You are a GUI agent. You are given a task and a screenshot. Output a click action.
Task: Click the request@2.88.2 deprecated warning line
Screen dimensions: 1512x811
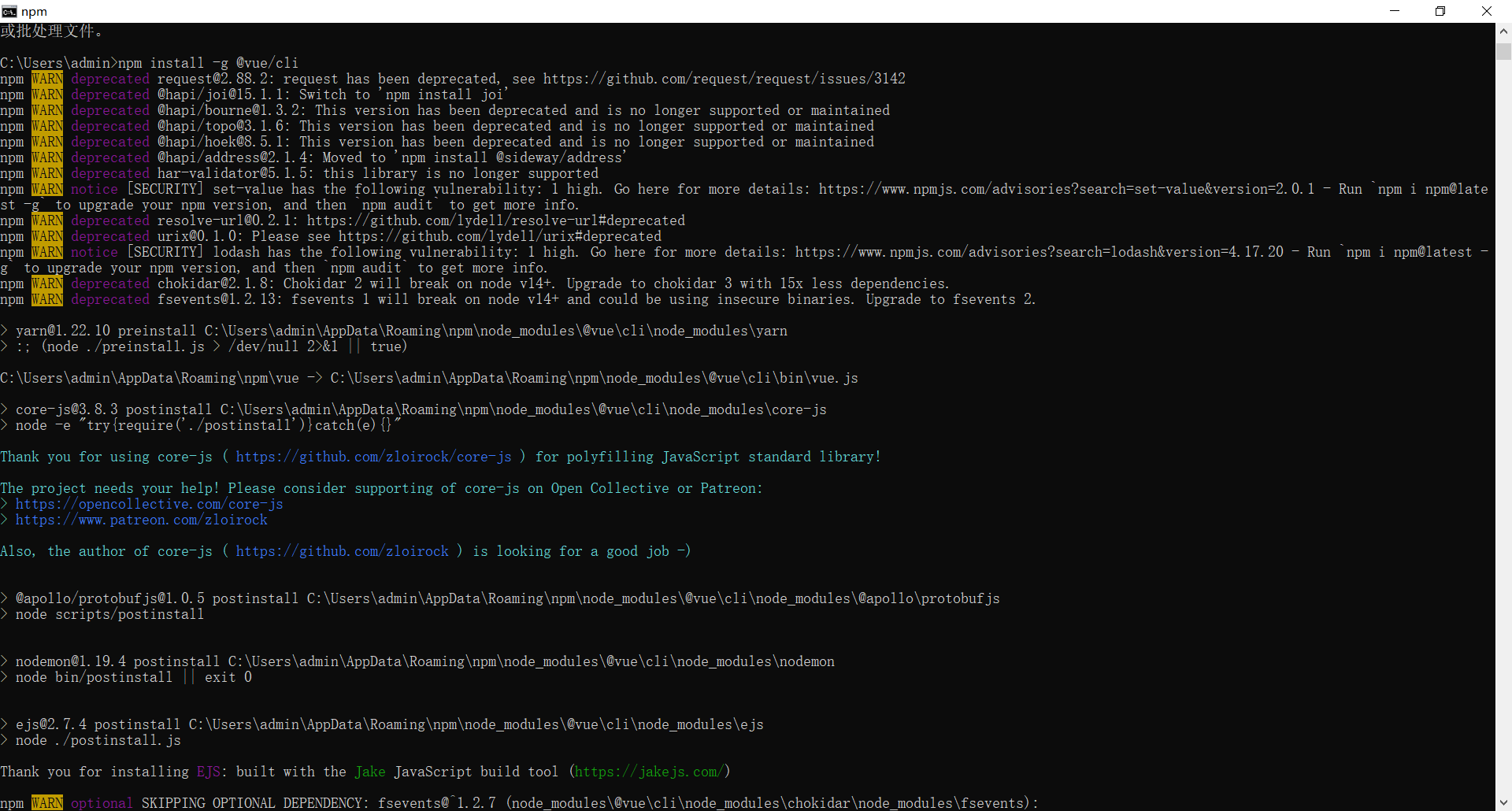[x=453, y=79]
